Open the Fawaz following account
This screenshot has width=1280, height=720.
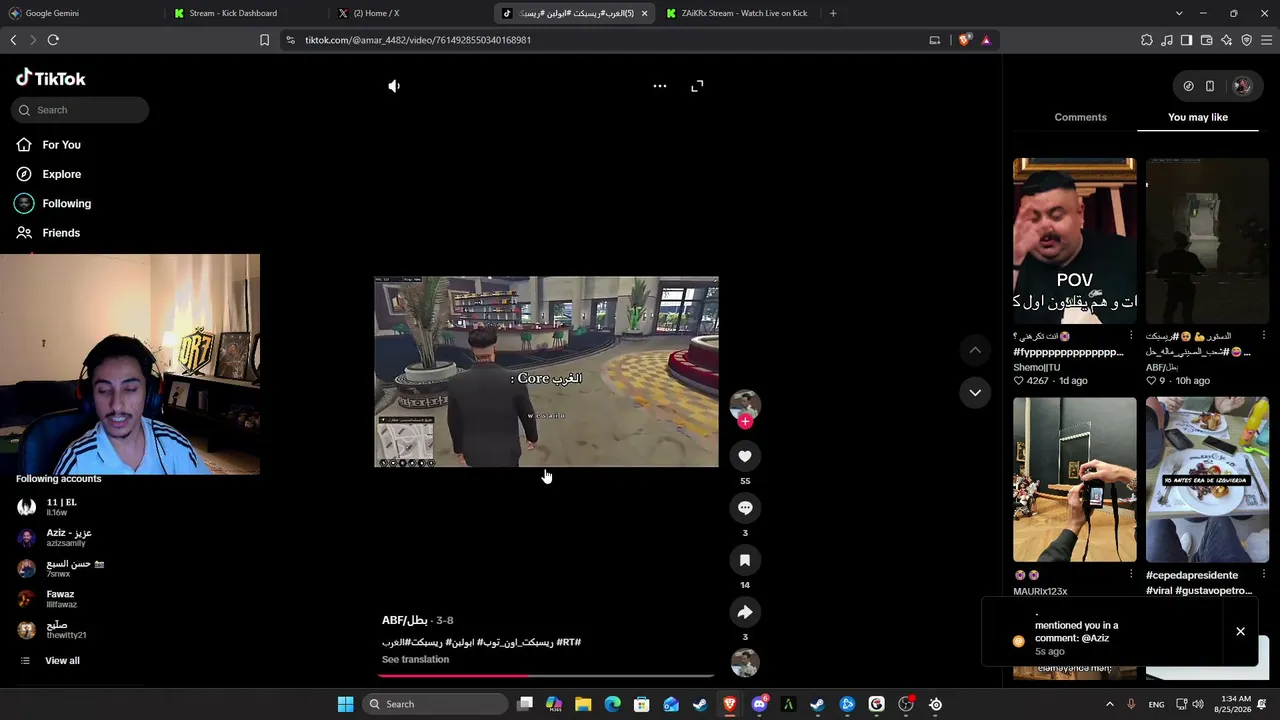pyautogui.click(x=60, y=598)
